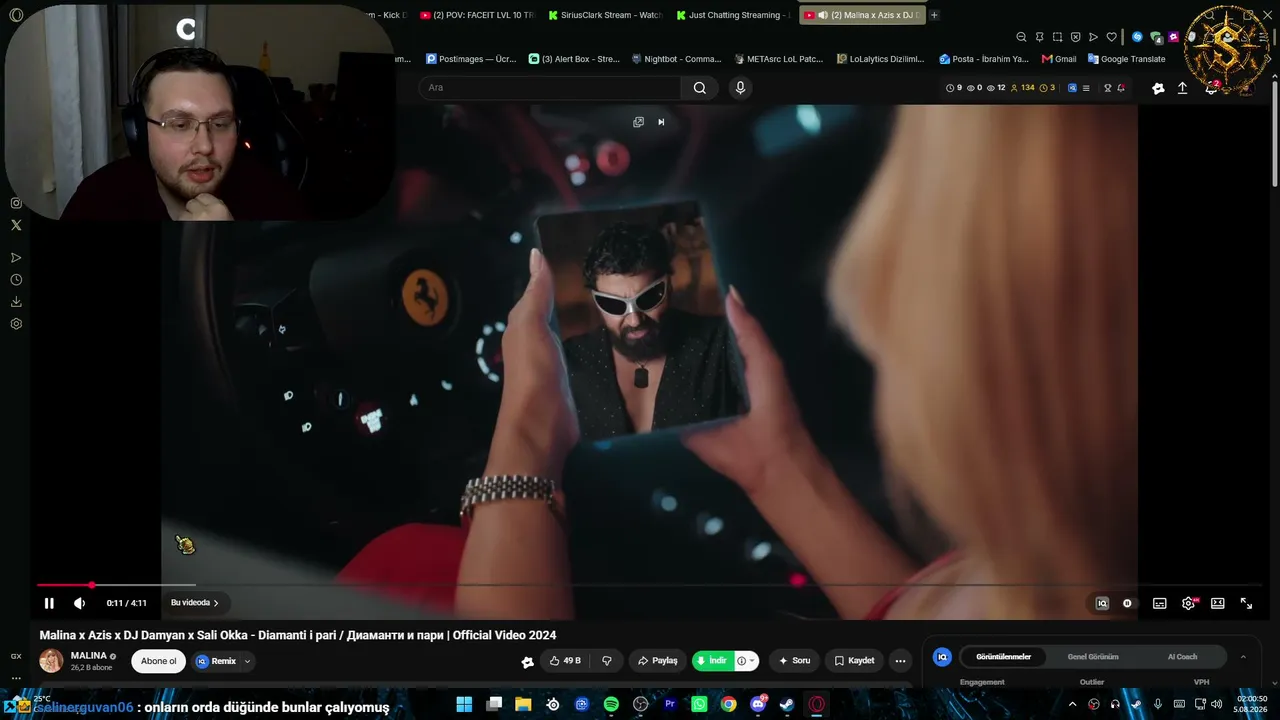Open WhatsApp from the taskbar
The height and width of the screenshot is (720, 1280).
pos(699,704)
